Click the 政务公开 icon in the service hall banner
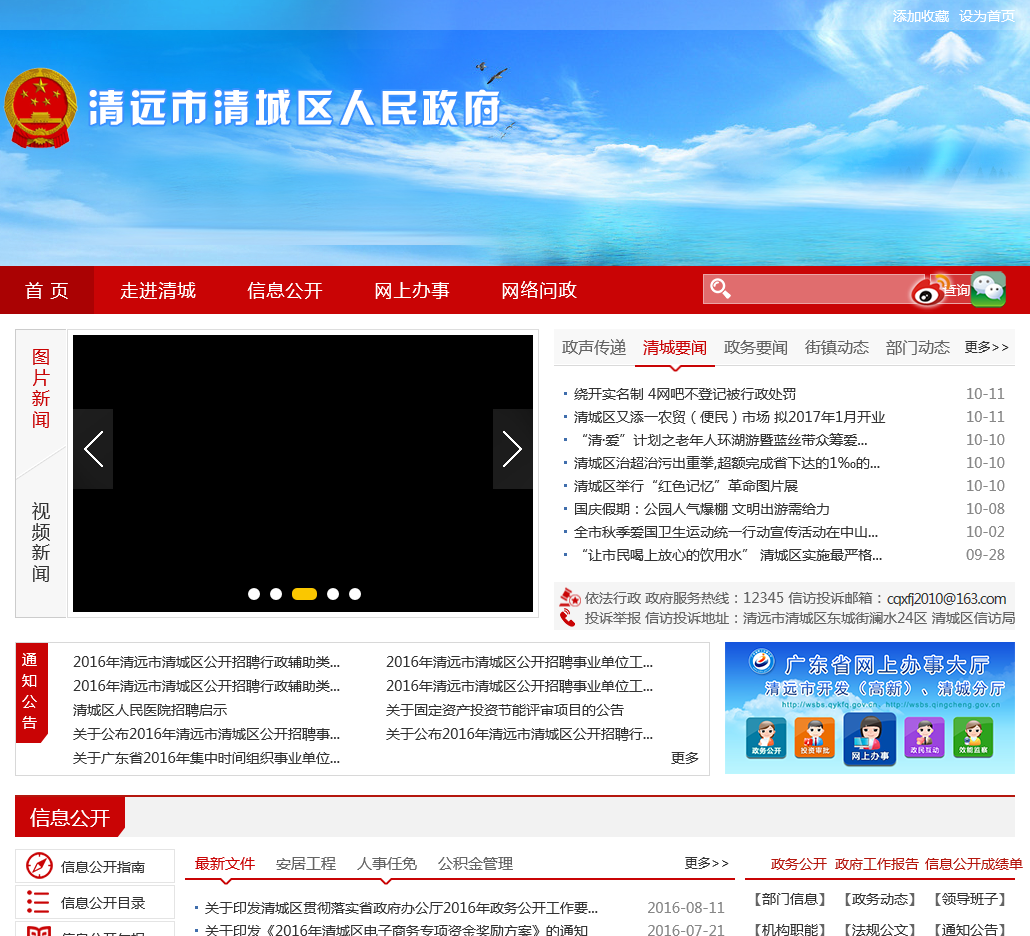This screenshot has height=936, width=1030. [x=765, y=739]
